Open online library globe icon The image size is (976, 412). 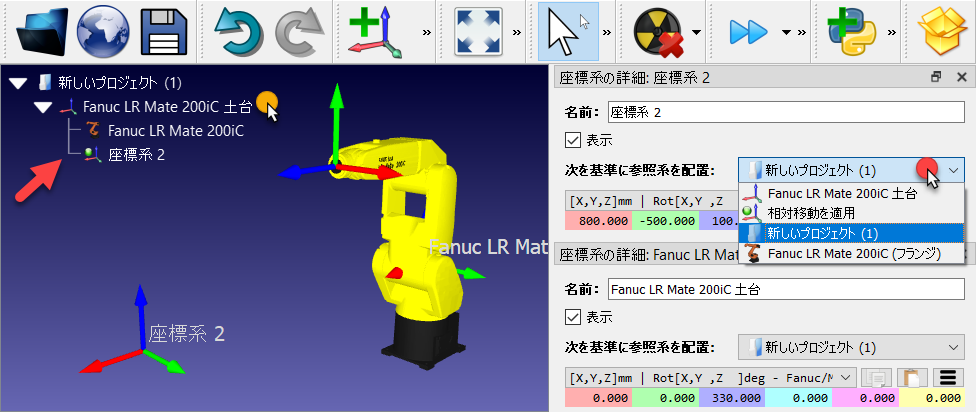103,31
